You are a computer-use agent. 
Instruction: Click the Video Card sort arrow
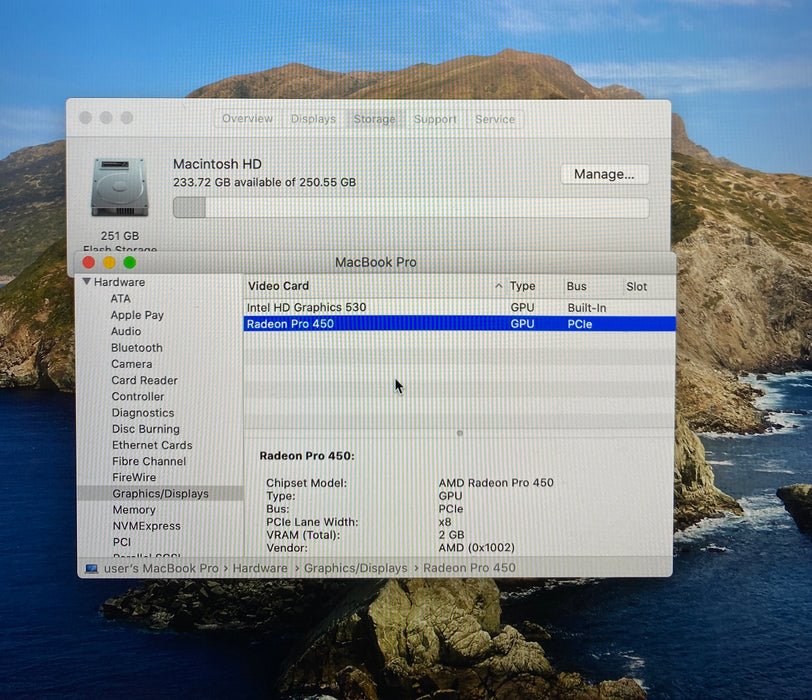click(x=498, y=286)
